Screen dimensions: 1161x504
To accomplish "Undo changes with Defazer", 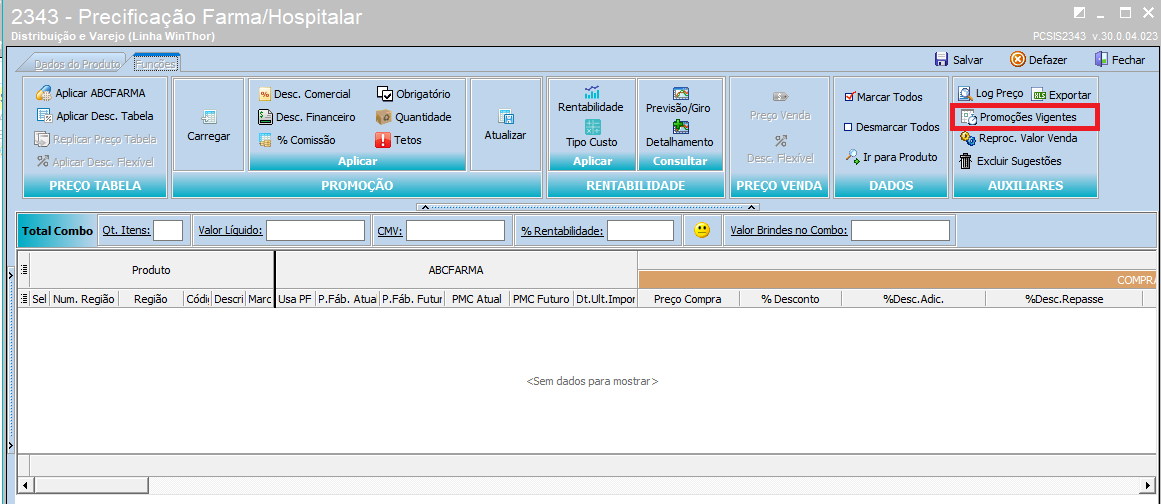I will [x=1038, y=60].
